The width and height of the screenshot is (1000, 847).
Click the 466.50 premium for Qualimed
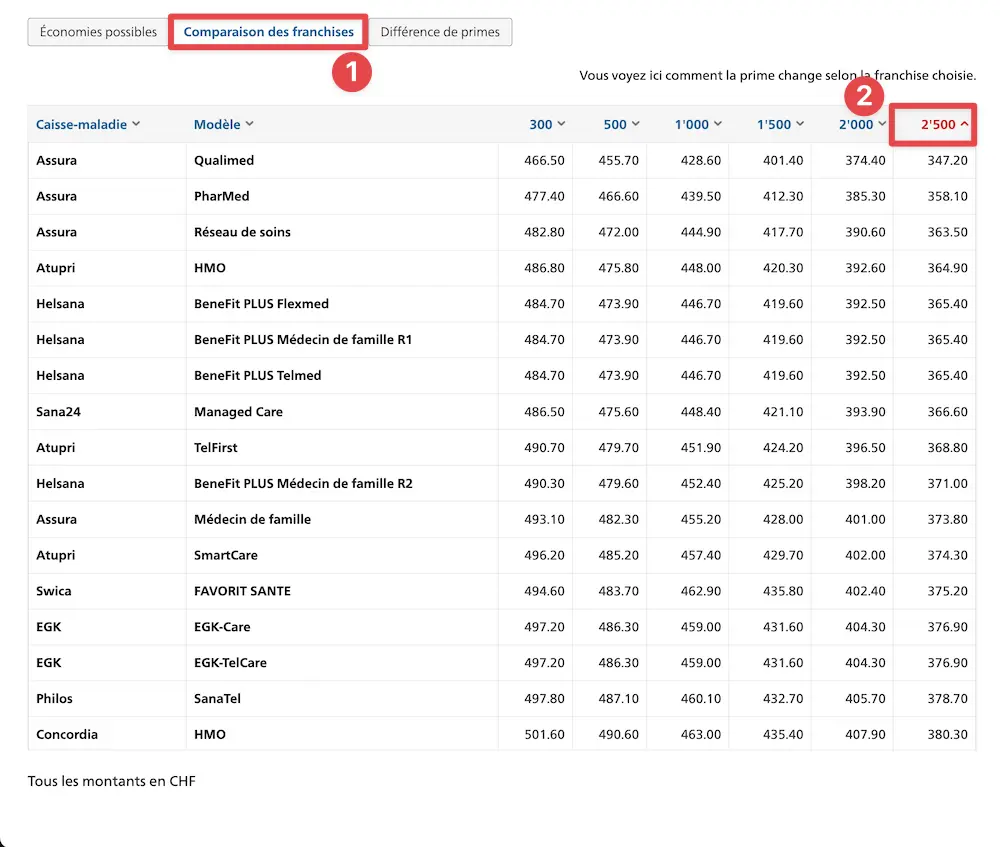[544, 161]
